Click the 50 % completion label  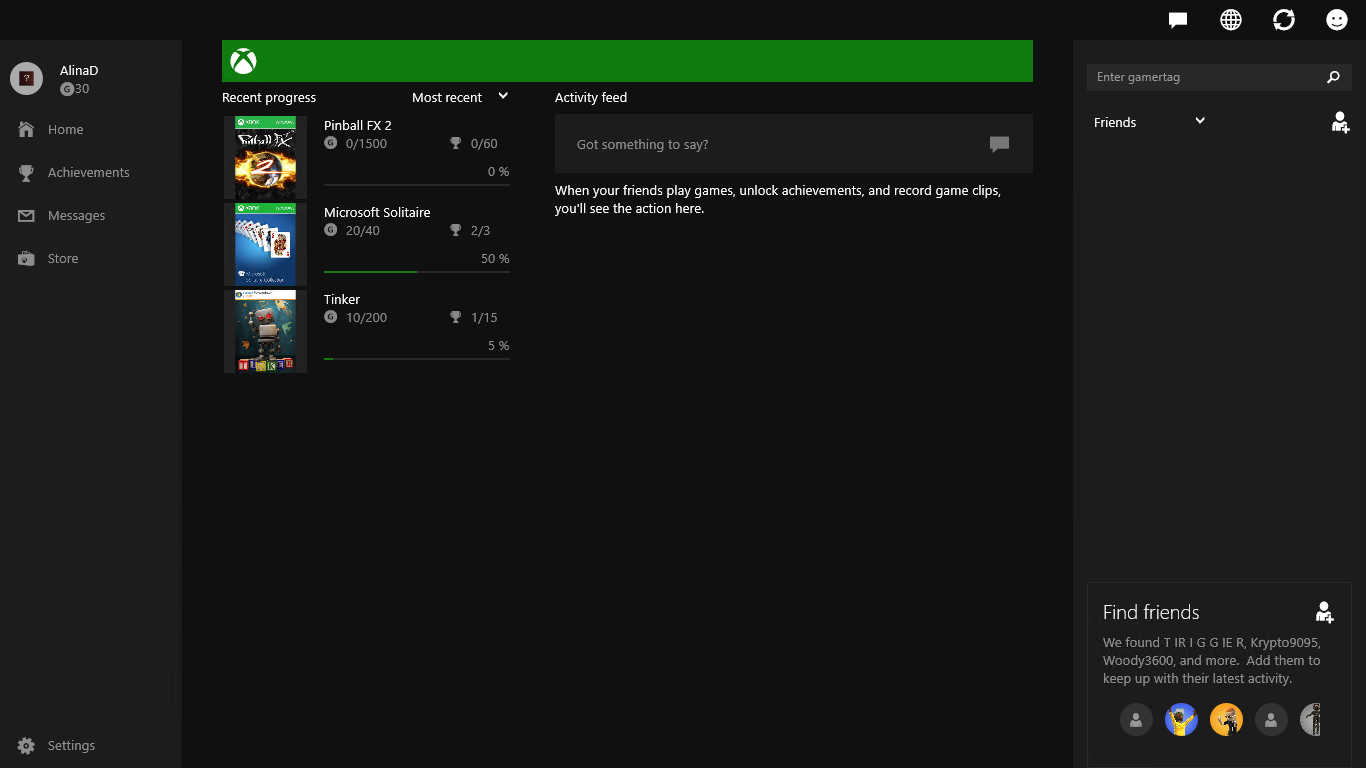pyautogui.click(x=495, y=258)
